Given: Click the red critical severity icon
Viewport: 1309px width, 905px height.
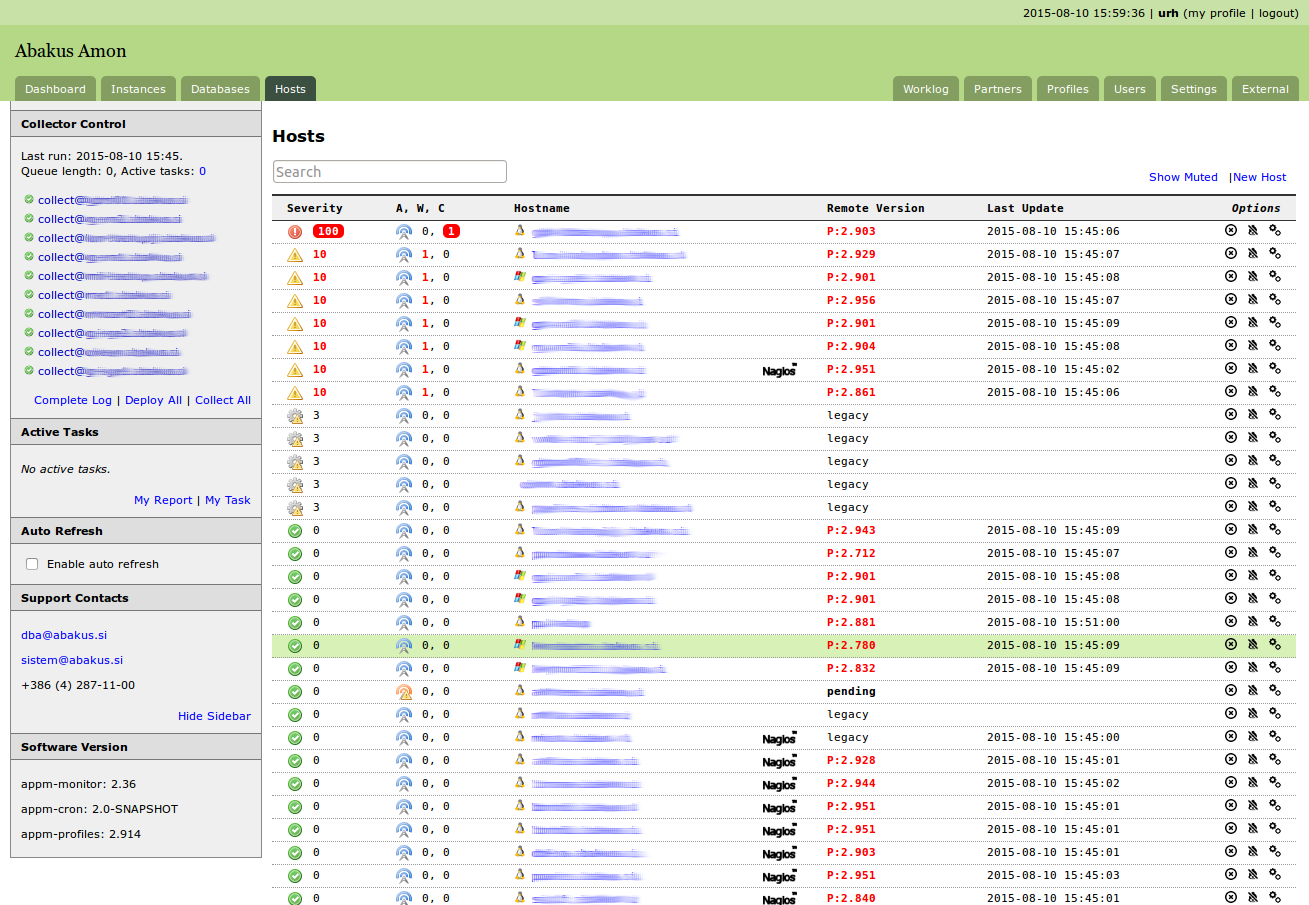Looking at the screenshot, I should tap(295, 231).
